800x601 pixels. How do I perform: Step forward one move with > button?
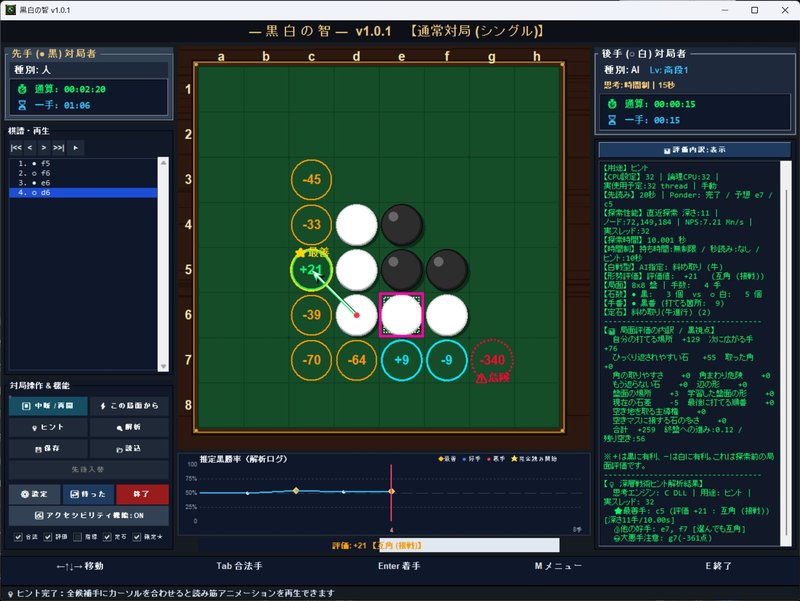pyautogui.click(x=44, y=148)
